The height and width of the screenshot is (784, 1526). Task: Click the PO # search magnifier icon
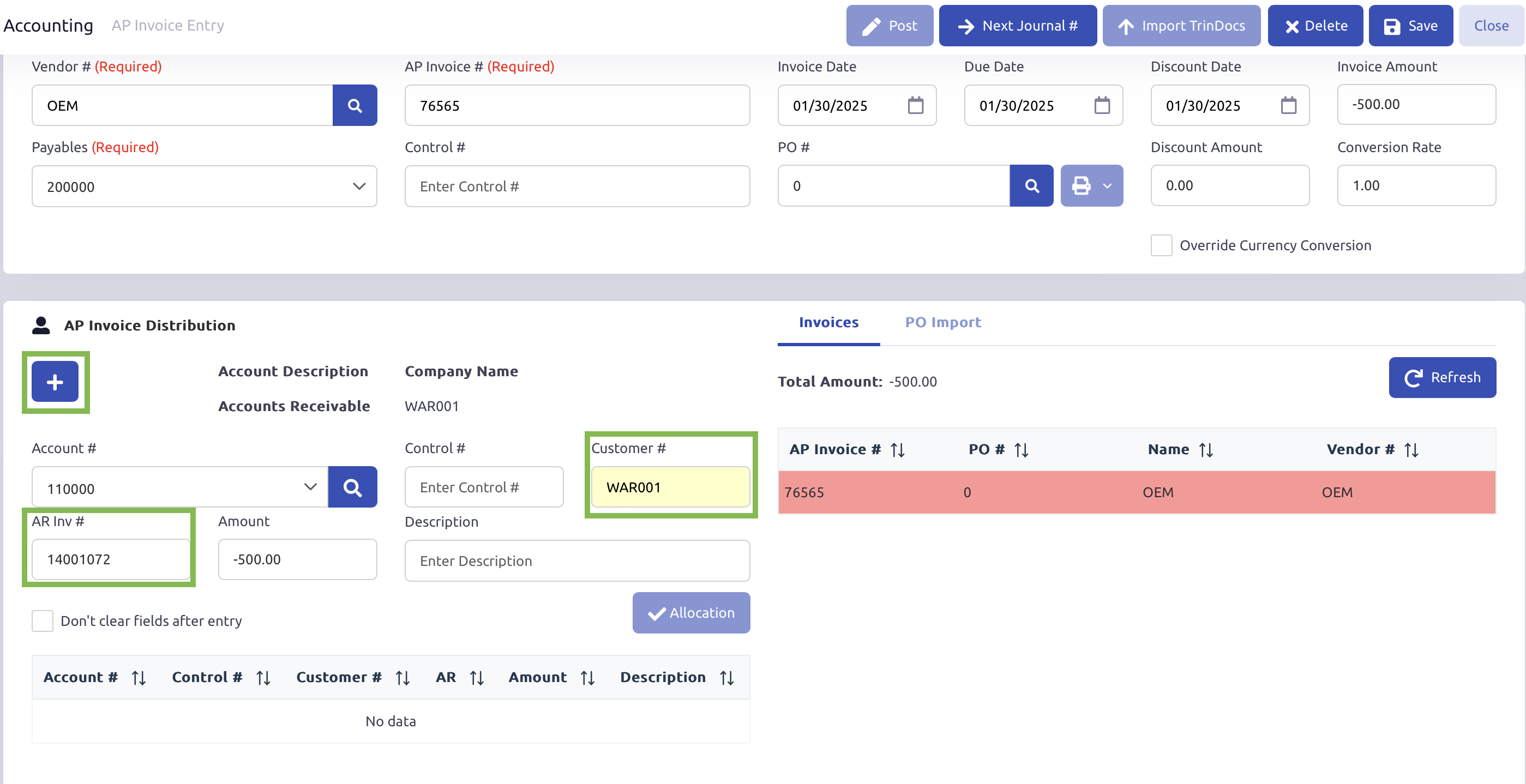click(1031, 186)
